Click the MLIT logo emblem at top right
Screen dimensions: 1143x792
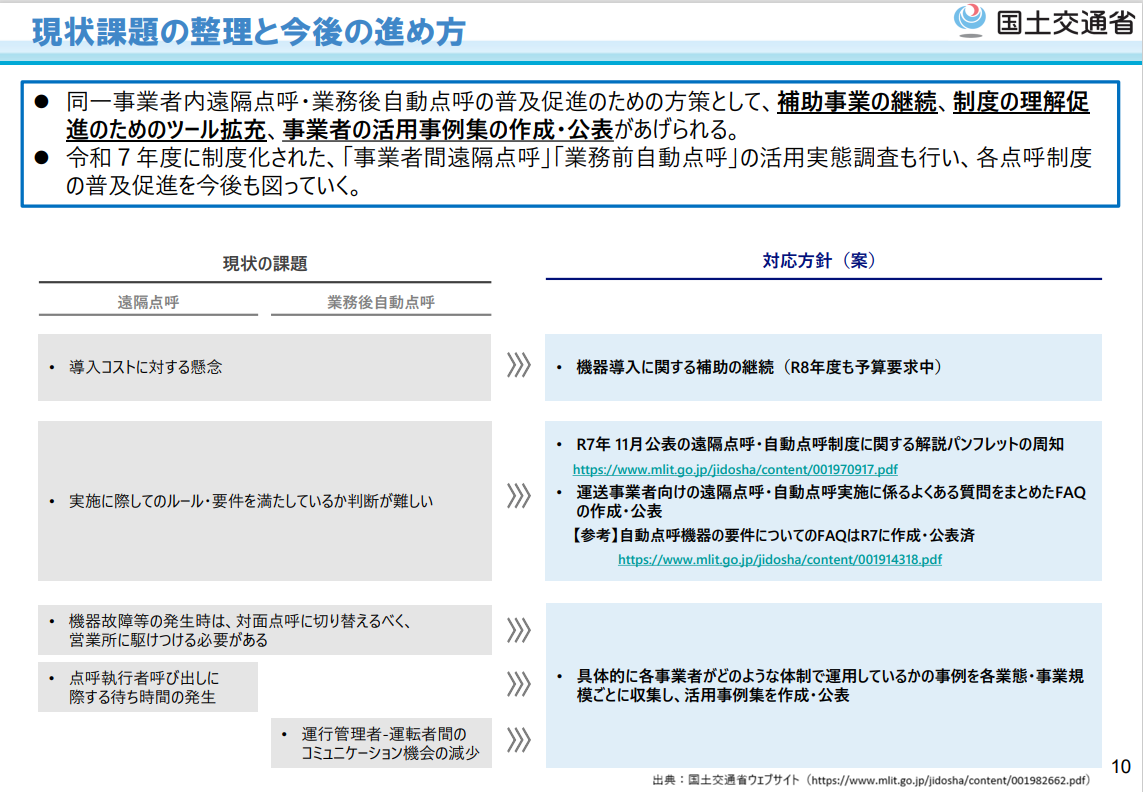point(970,20)
